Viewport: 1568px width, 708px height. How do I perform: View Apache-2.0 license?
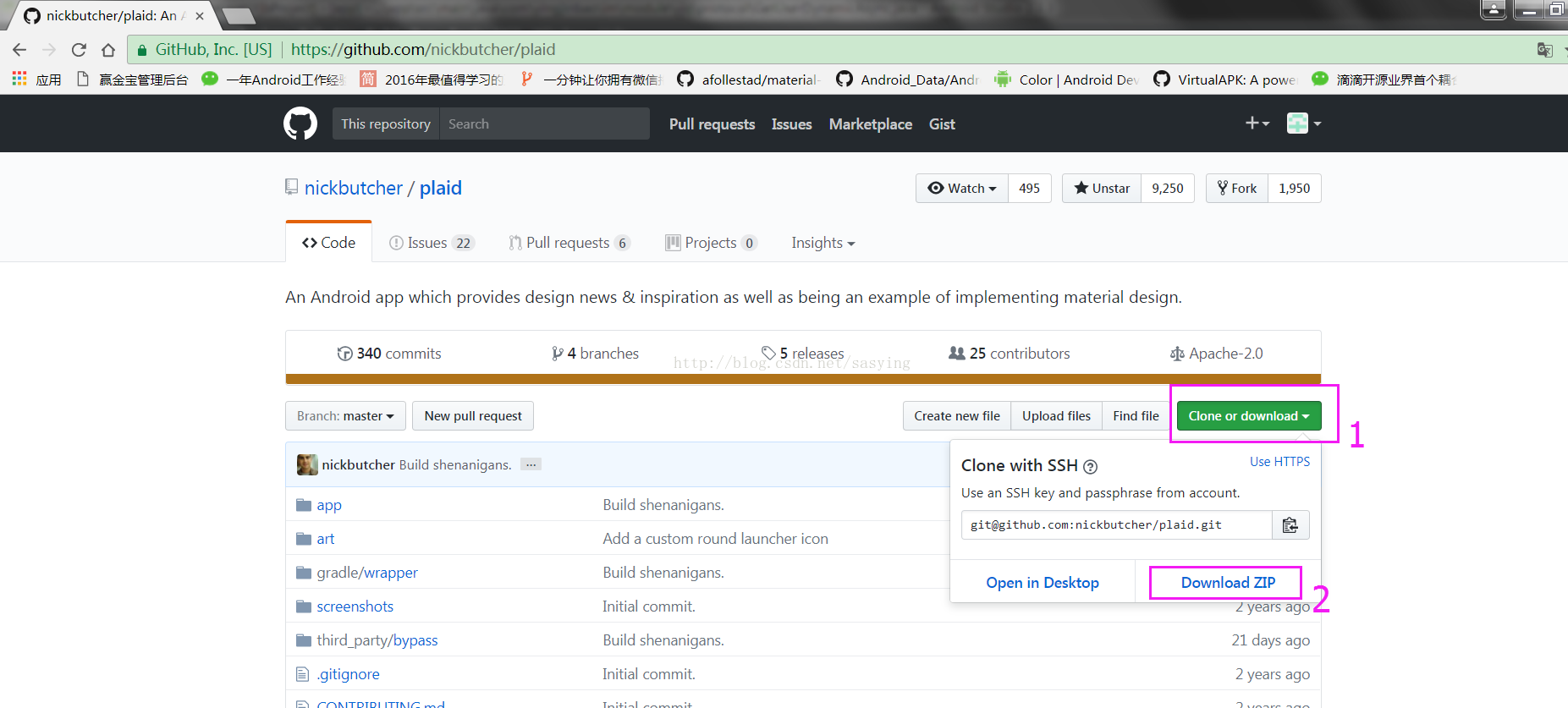pos(1217,354)
